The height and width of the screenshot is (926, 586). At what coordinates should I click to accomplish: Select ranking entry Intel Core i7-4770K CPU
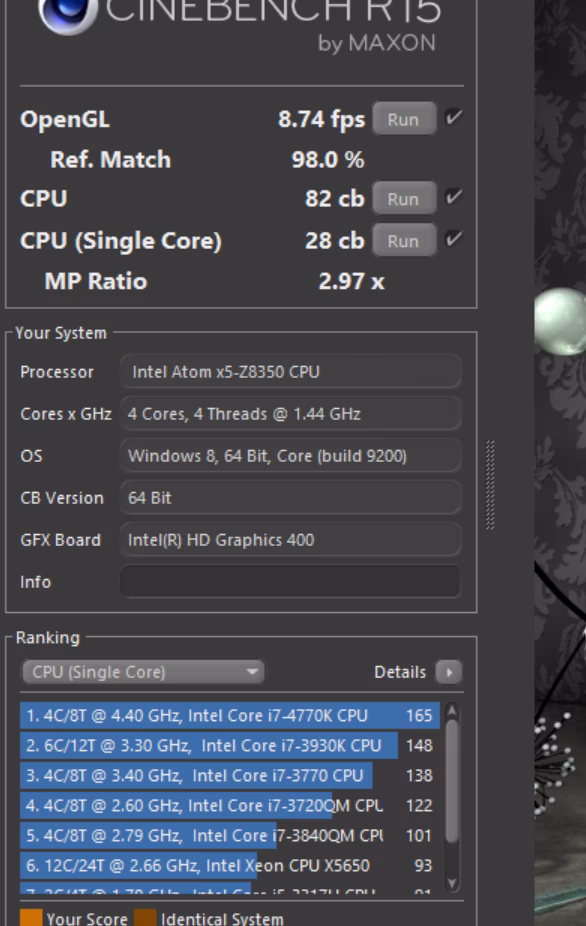tap(230, 715)
